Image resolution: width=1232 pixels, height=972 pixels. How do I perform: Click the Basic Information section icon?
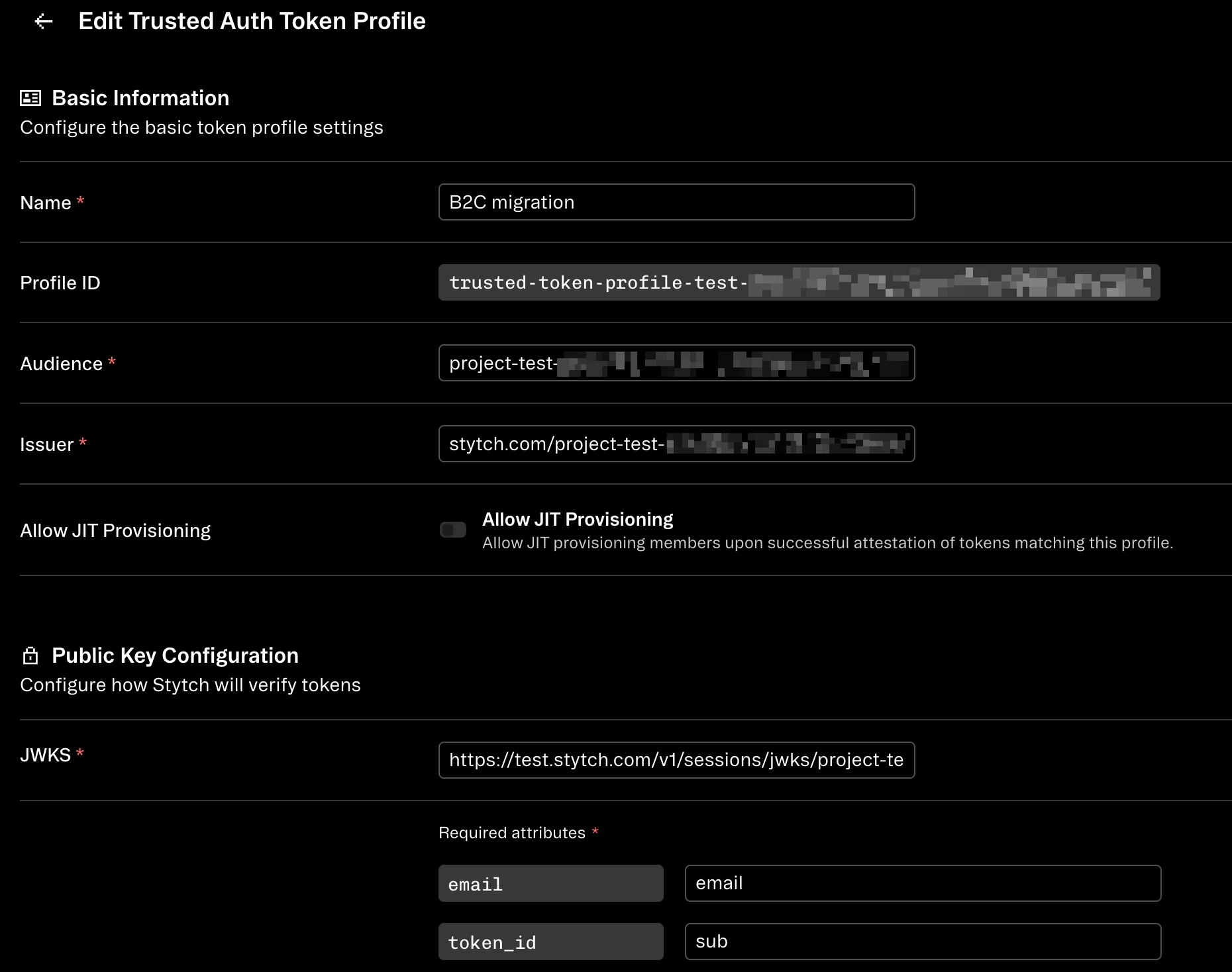point(30,97)
